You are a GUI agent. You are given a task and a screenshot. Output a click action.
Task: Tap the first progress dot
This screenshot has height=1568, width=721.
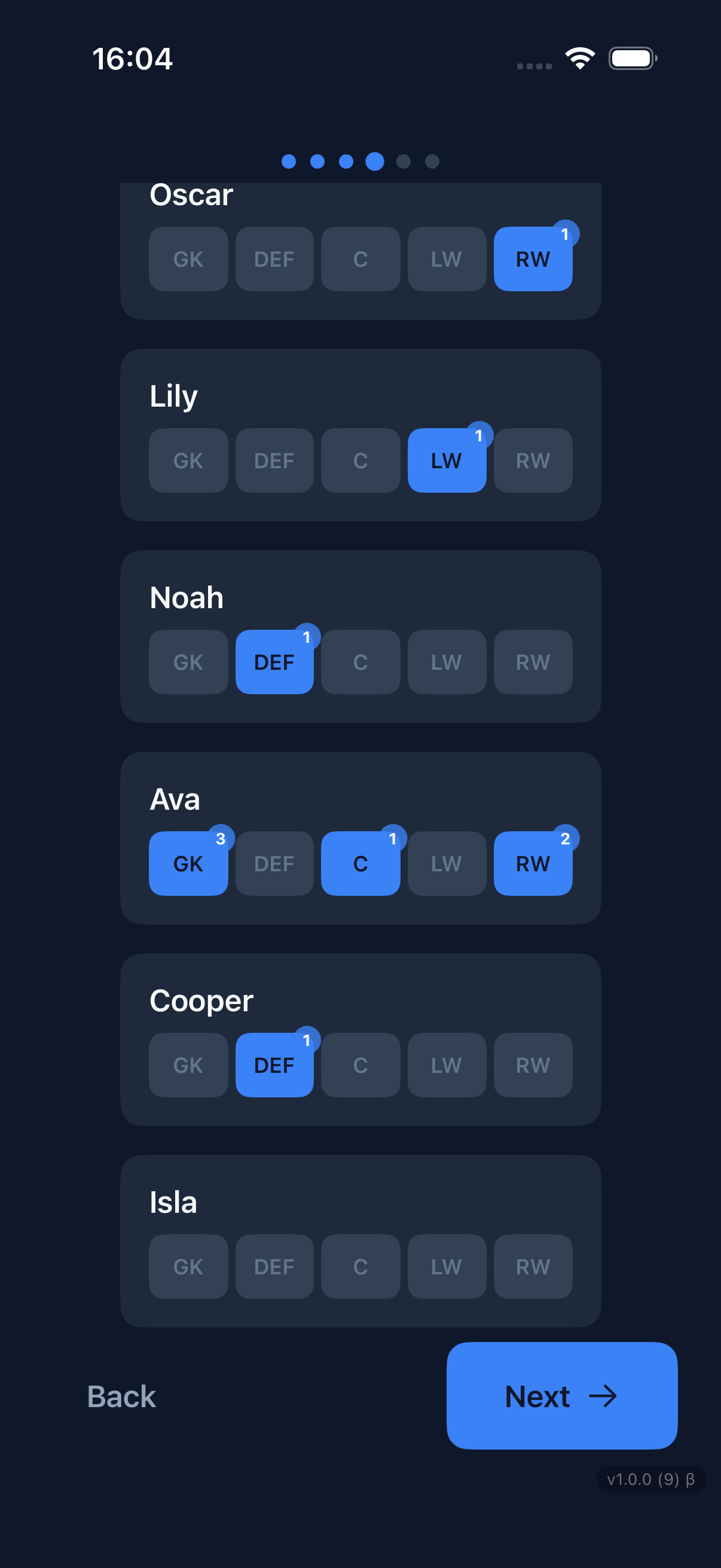point(288,161)
